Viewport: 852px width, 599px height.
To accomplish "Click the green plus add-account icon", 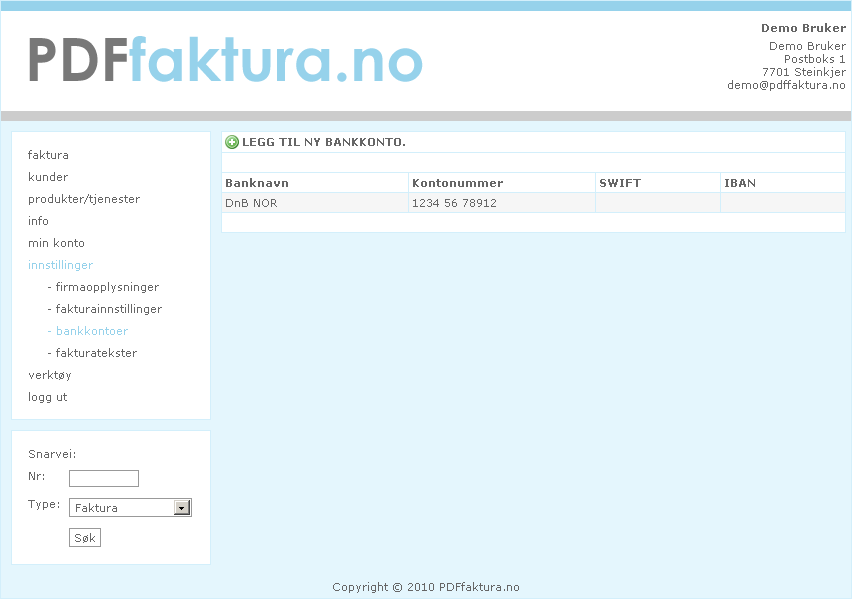I will tap(232, 142).
